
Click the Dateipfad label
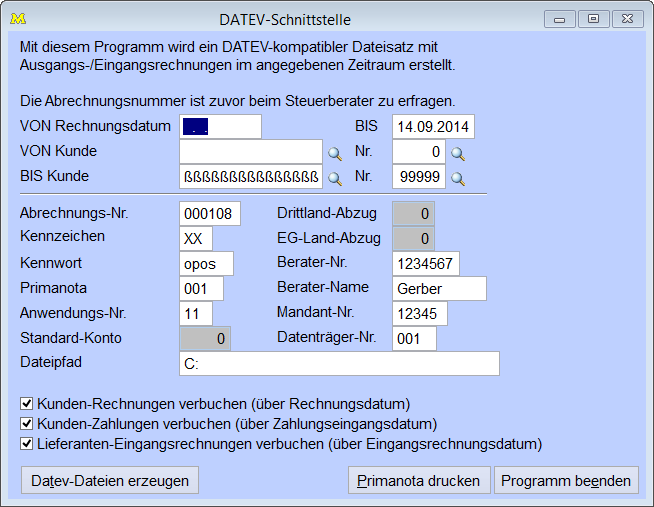[51, 362]
